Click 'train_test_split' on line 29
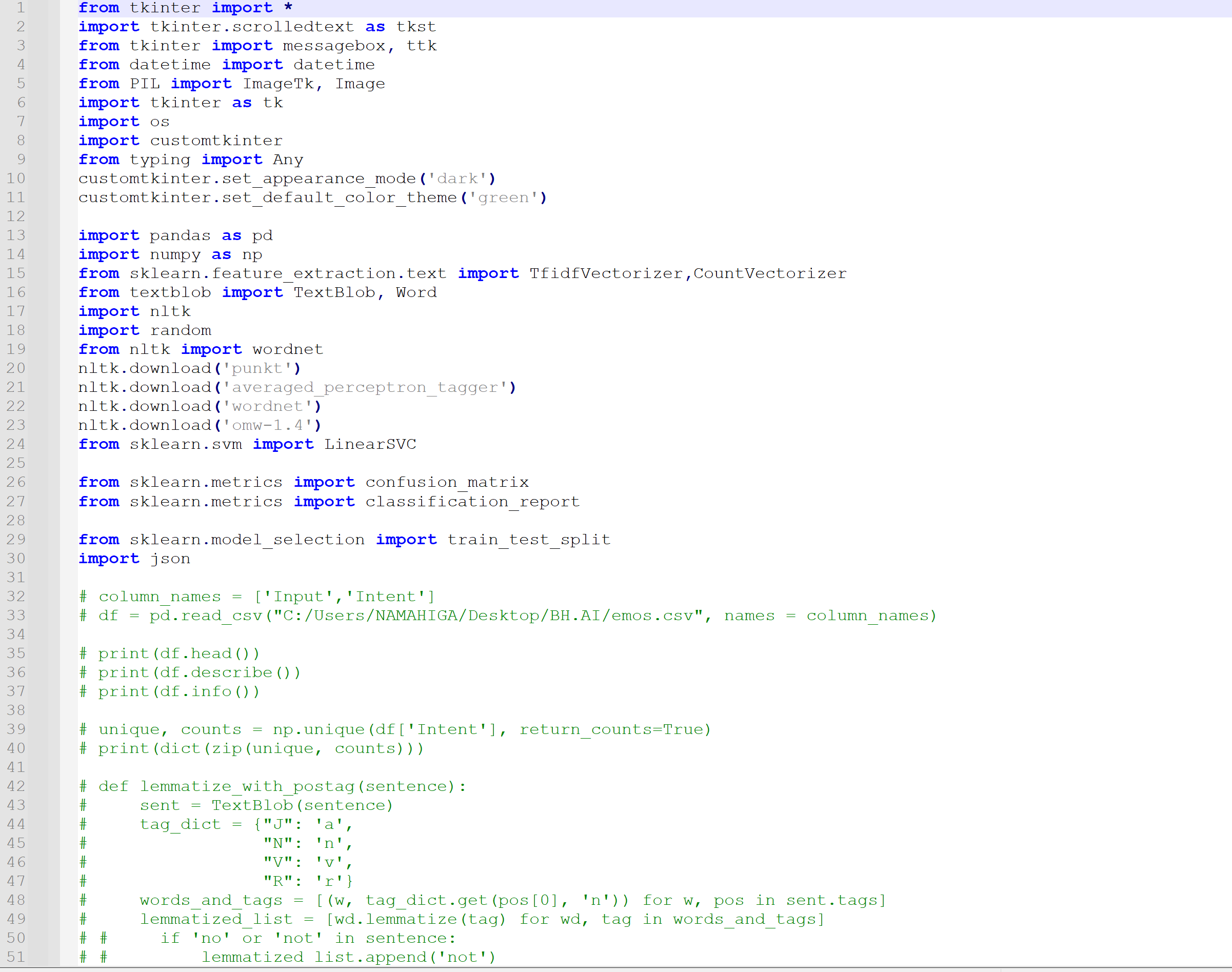 (528, 540)
